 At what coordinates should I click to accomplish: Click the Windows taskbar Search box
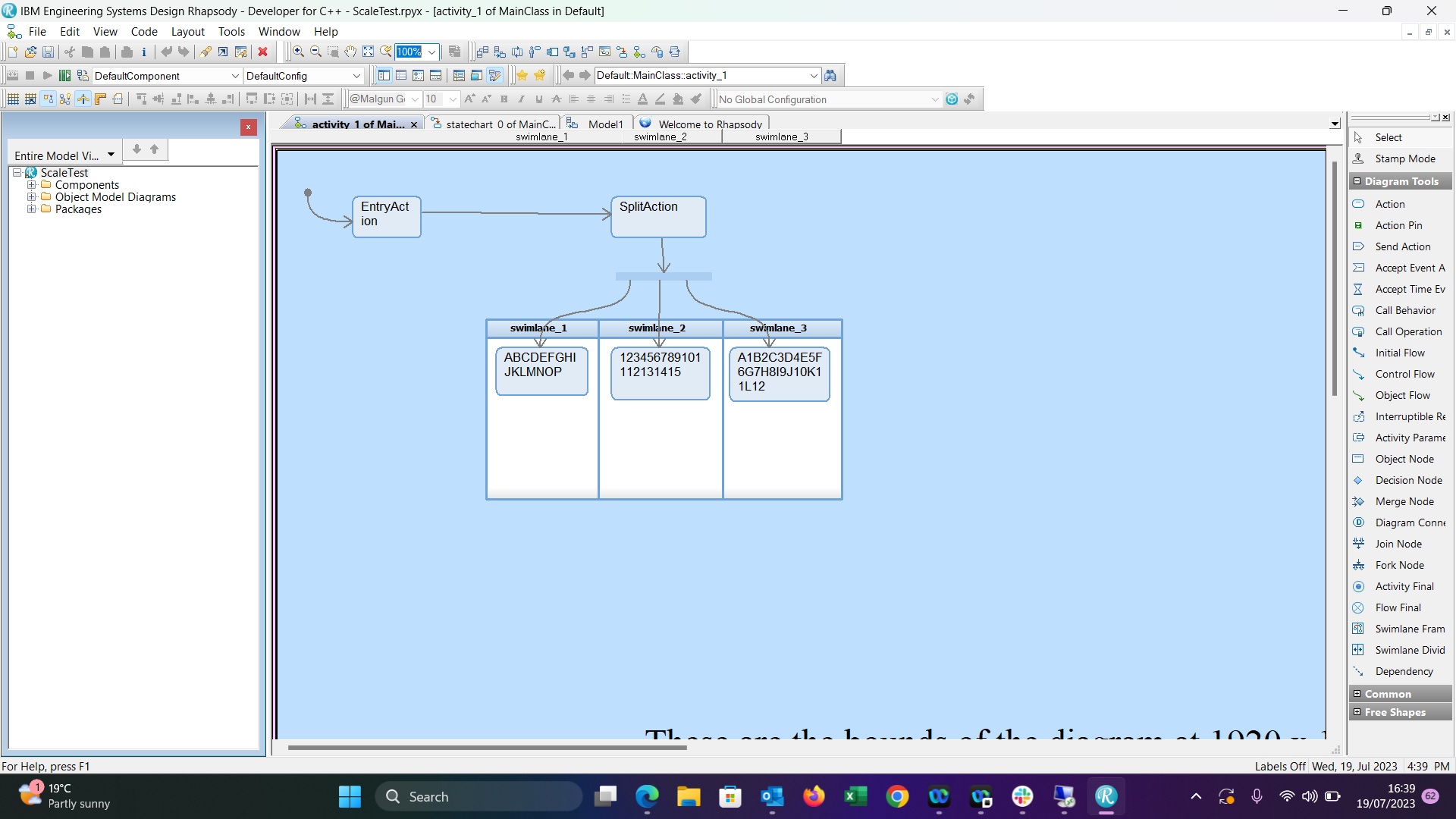(479, 796)
